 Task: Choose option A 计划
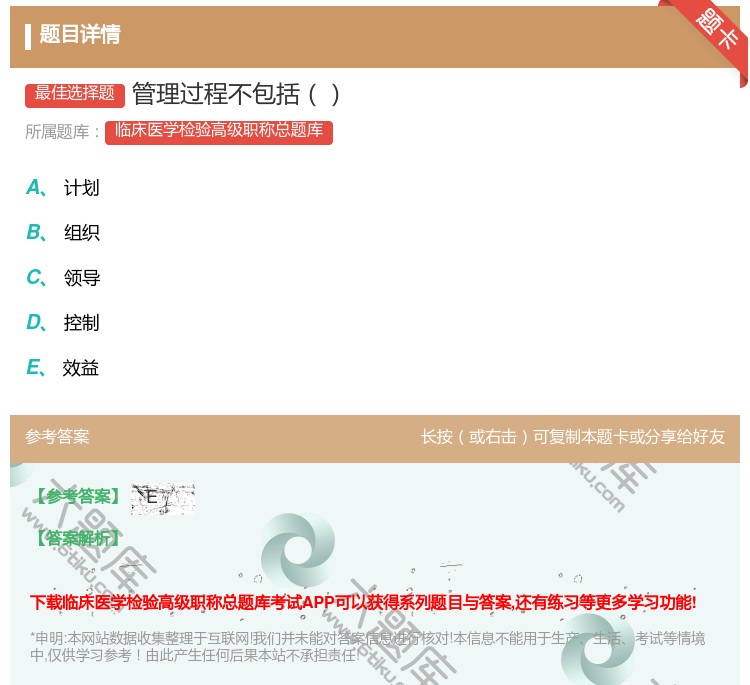(x=63, y=188)
